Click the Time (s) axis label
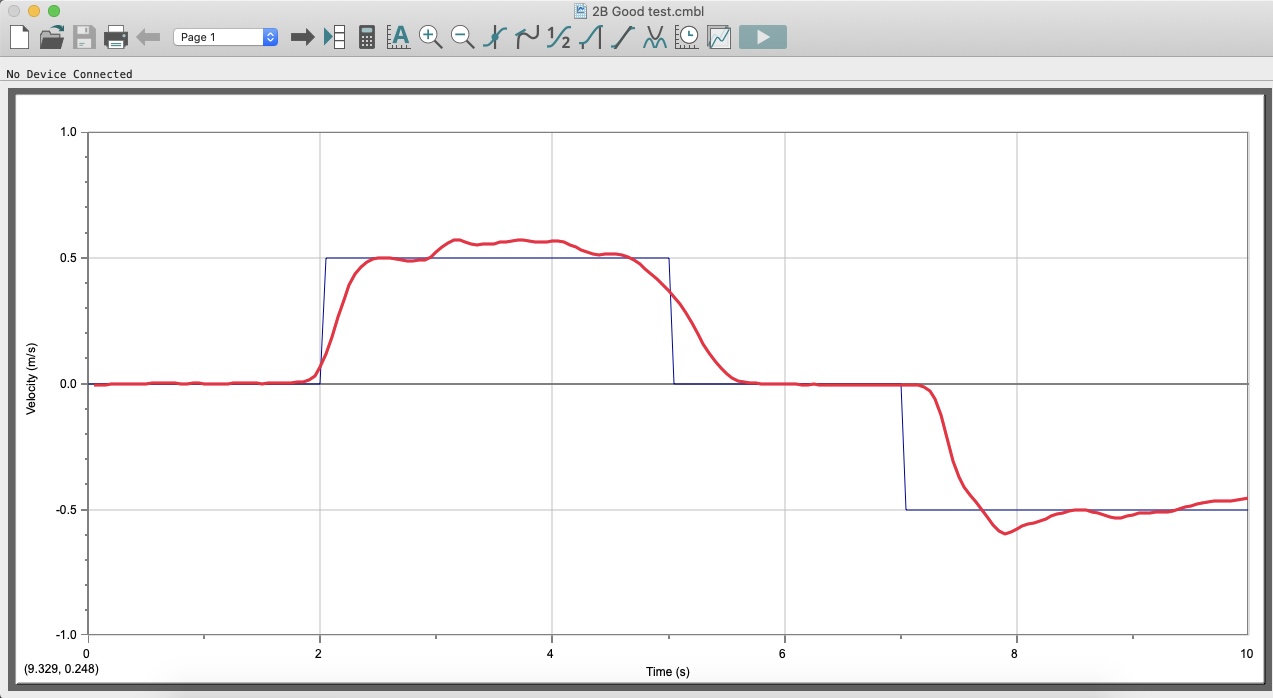 [667, 672]
